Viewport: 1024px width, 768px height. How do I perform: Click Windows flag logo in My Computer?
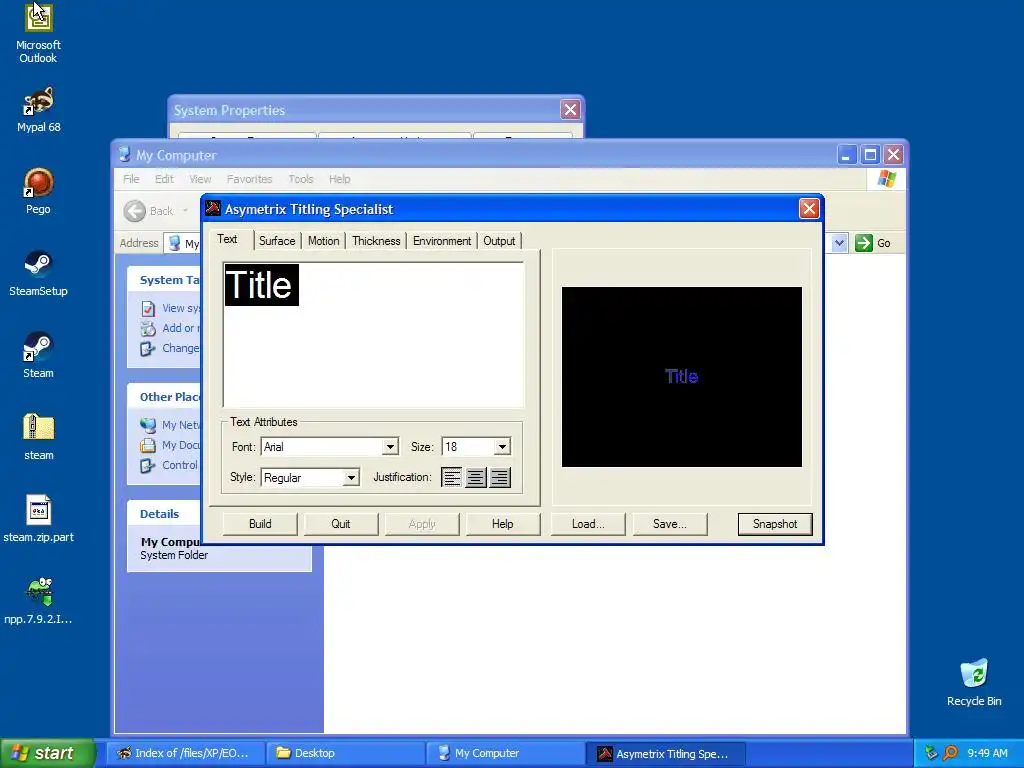(887, 178)
